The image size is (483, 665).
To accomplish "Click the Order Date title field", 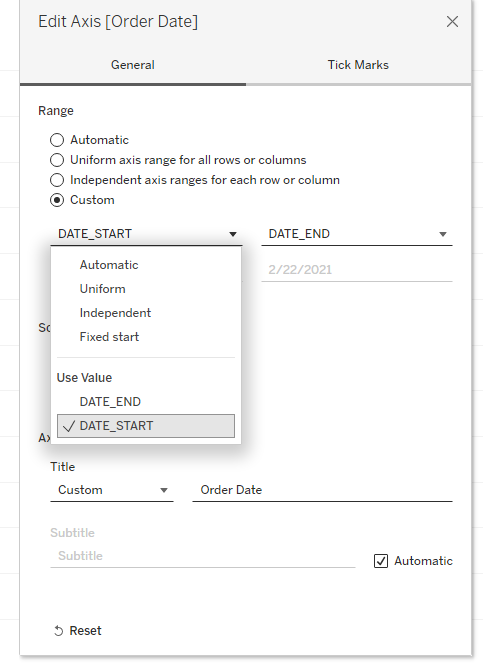I will pos(322,490).
